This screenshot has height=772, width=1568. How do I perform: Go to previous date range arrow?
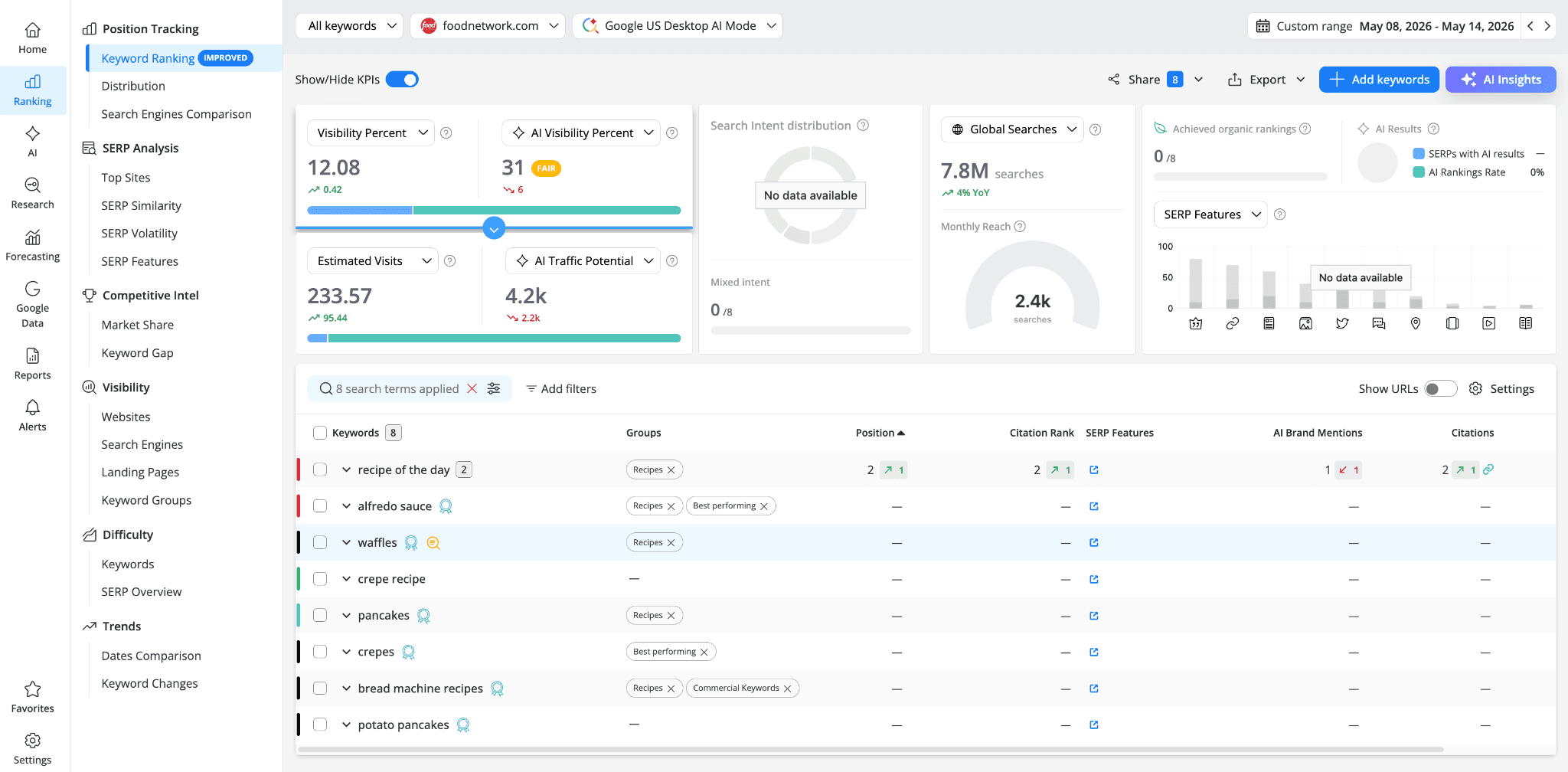[1530, 26]
